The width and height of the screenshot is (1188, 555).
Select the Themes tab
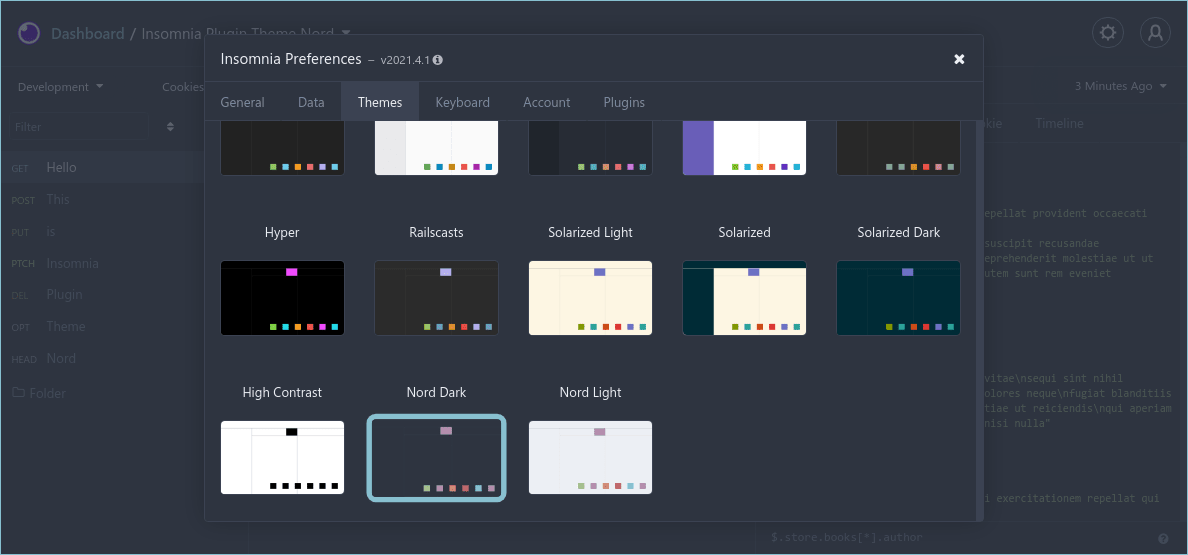click(380, 102)
